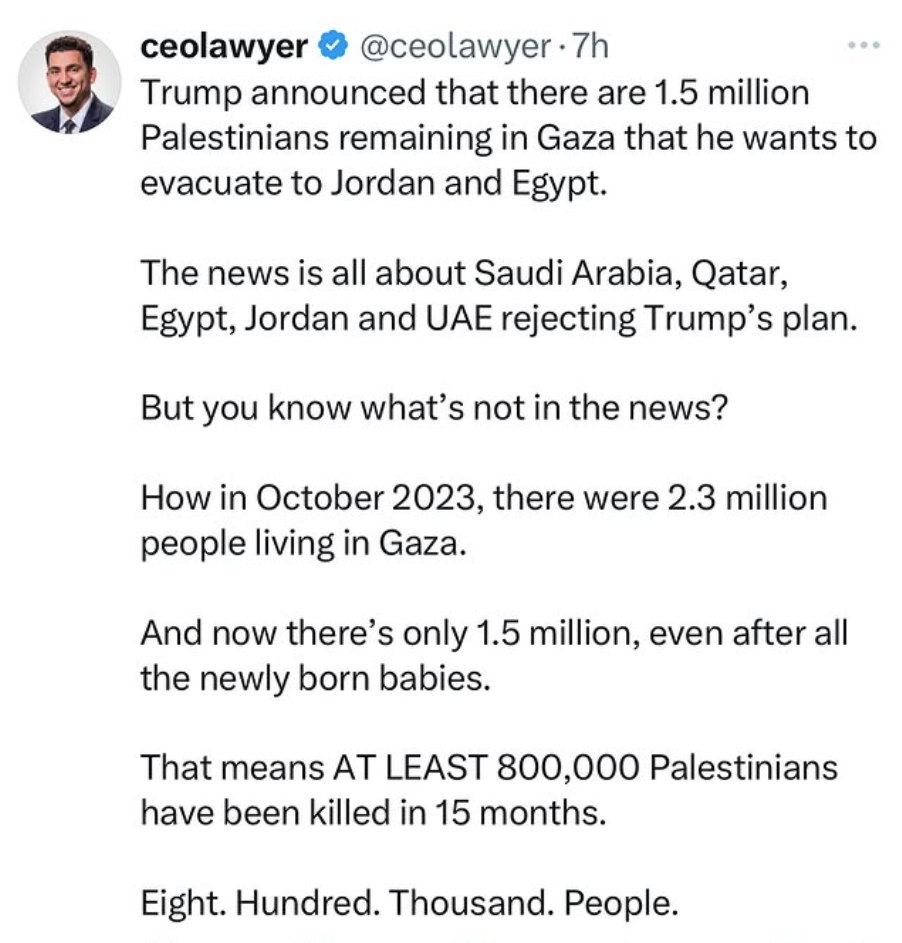Image resolution: width=902 pixels, height=943 pixels.
Task: Click the line starting "How in October 2023"
Action: (x=483, y=497)
